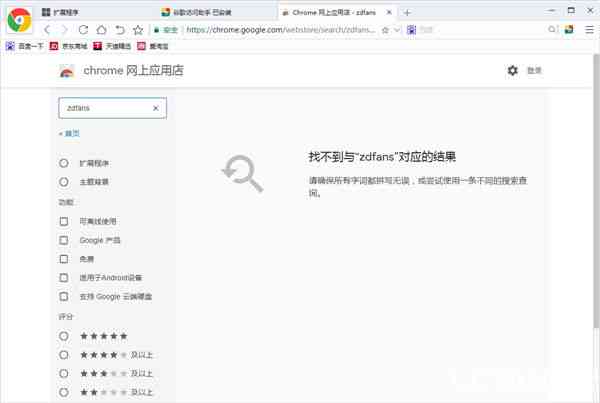Click the Baidu paw search engine icon
The width and height of the screenshot is (600, 403).
411,30
